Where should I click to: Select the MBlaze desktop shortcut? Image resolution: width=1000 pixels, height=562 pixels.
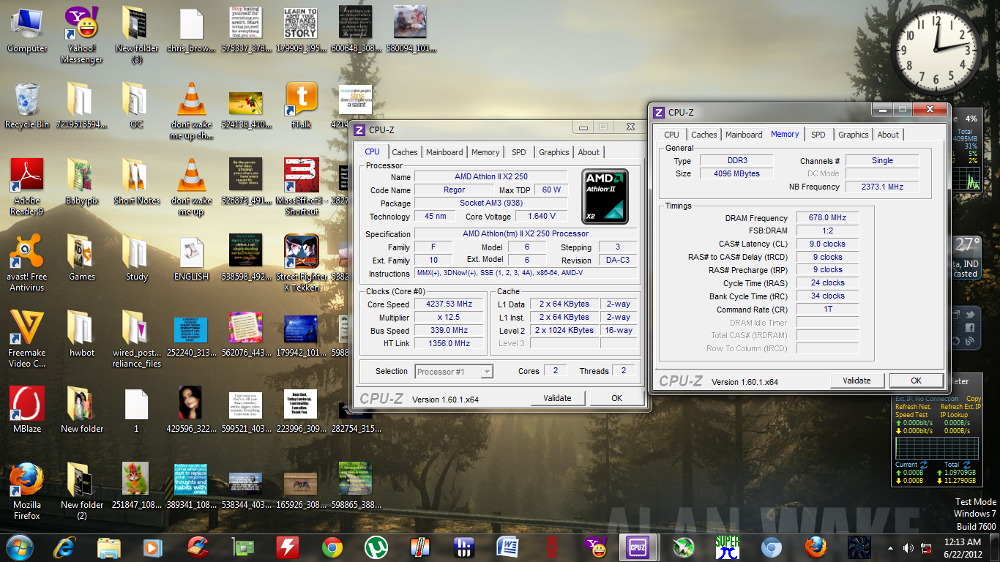point(27,410)
